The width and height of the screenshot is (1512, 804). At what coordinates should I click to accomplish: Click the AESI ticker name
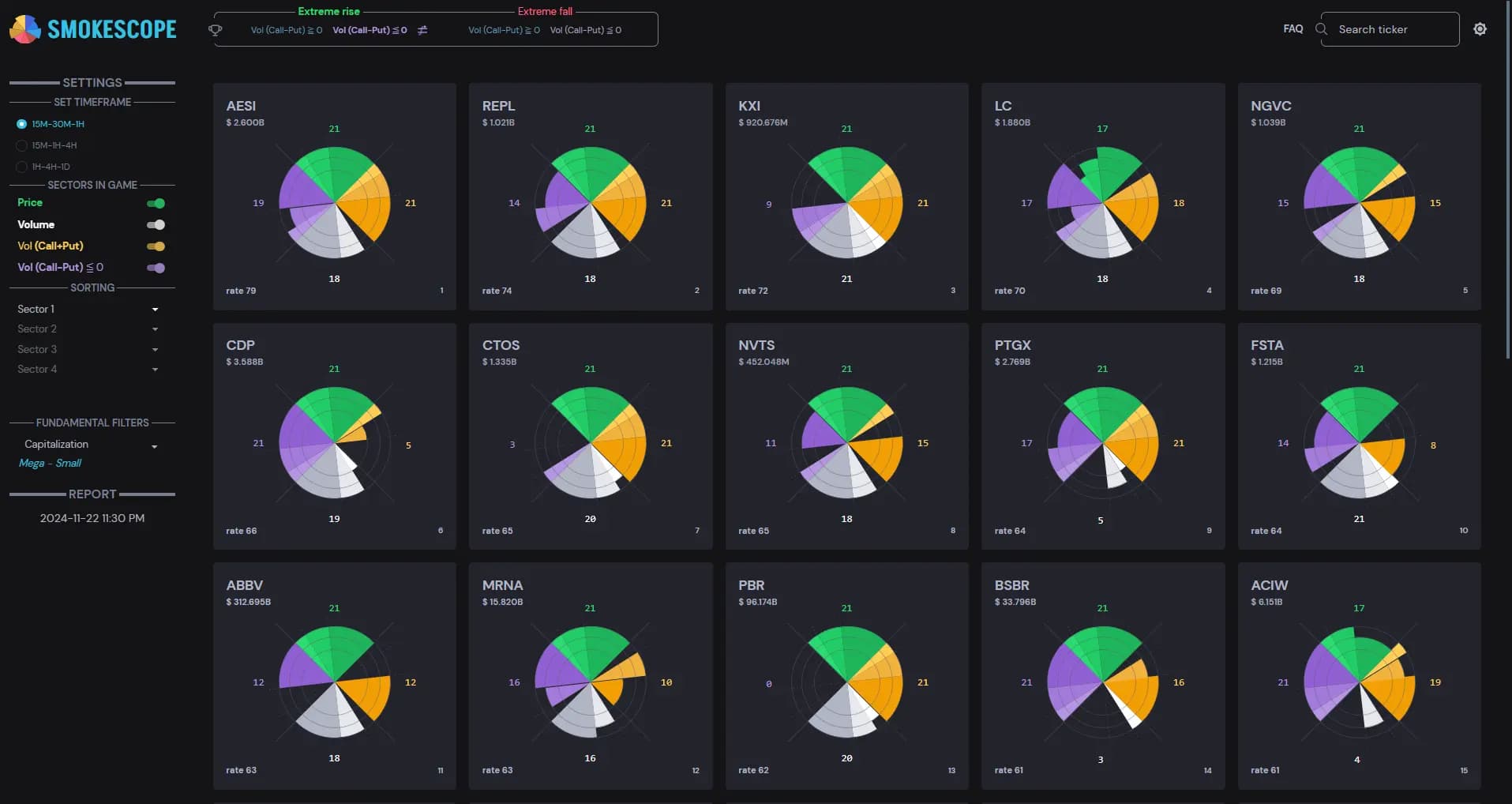point(241,106)
